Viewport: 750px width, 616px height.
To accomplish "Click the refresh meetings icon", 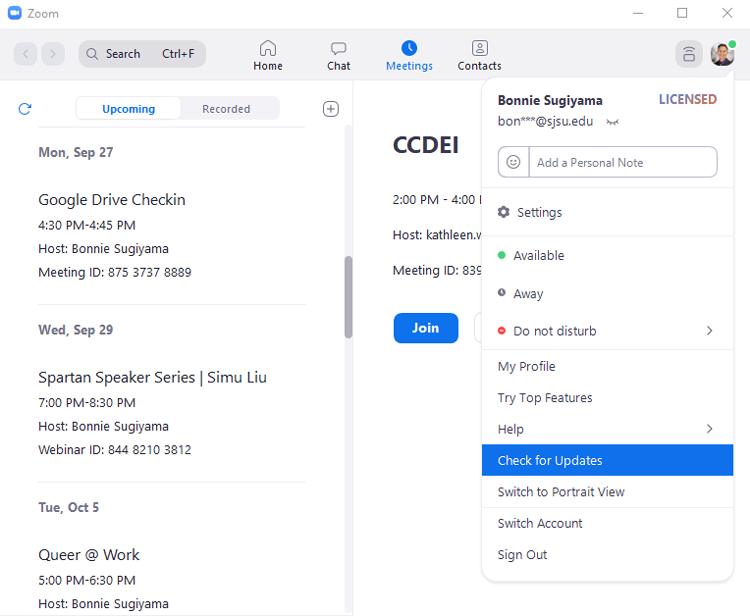I will click(25, 109).
